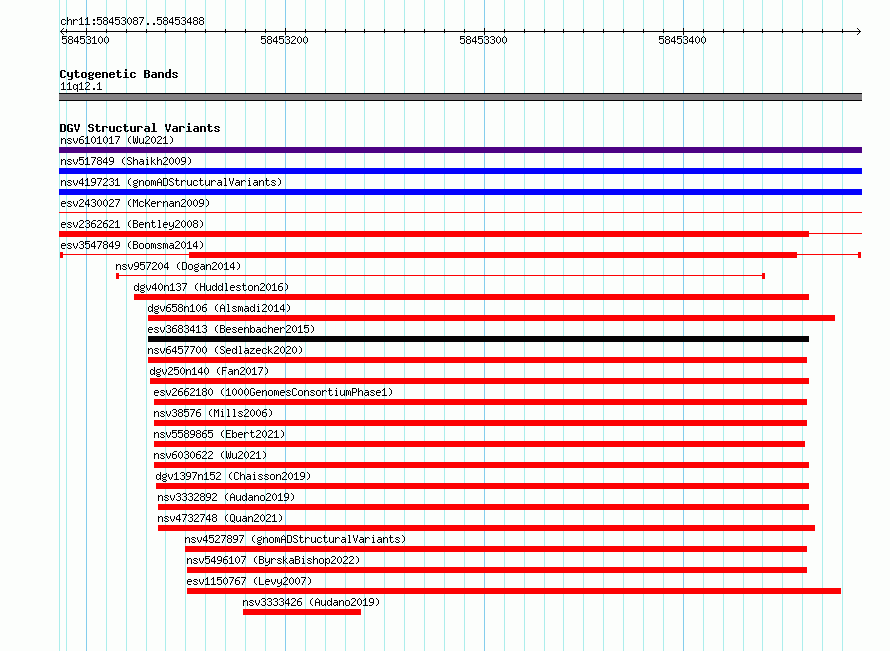The width and height of the screenshot is (890, 651).
Task: Select the blue nsv4197231 variant bar
Action: [460, 192]
